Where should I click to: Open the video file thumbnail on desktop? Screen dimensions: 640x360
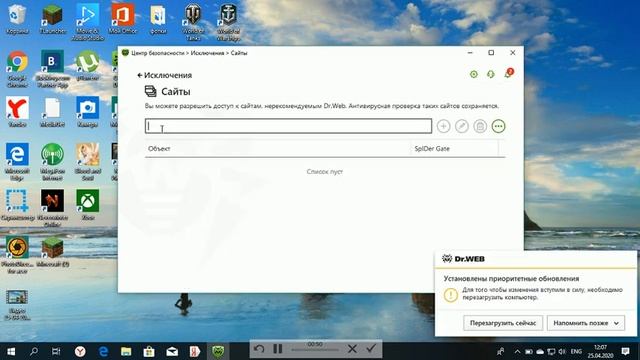[17, 304]
